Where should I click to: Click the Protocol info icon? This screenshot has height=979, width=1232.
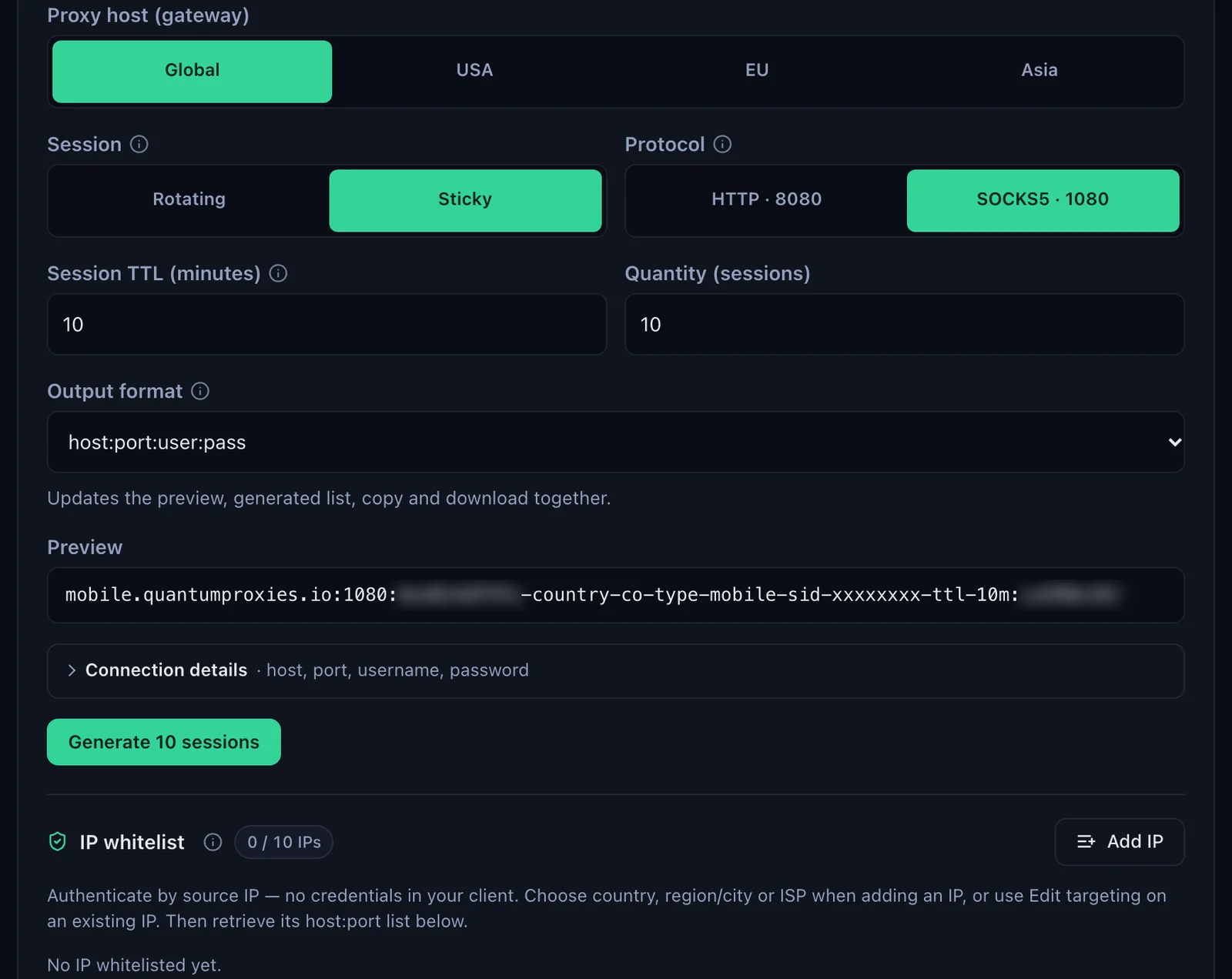(722, 144)
